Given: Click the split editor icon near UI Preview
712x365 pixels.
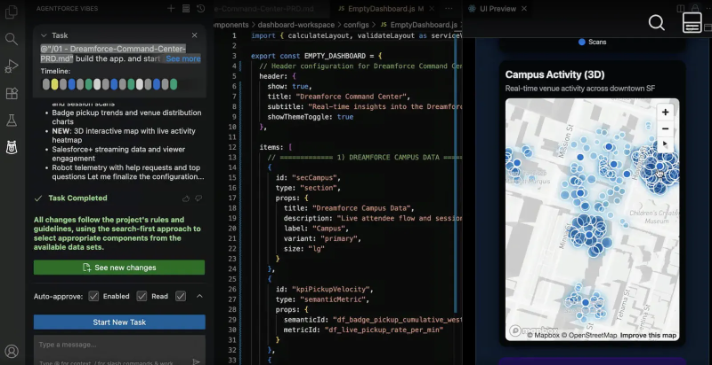Looking at the screenshot, I should (x=680, y=9).
